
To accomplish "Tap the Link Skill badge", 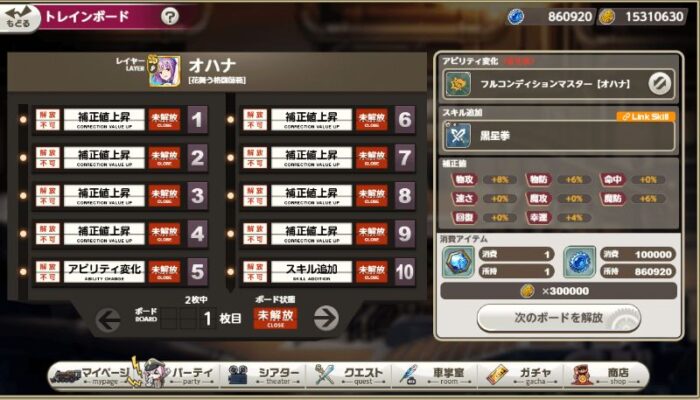I will click(646, 117).
